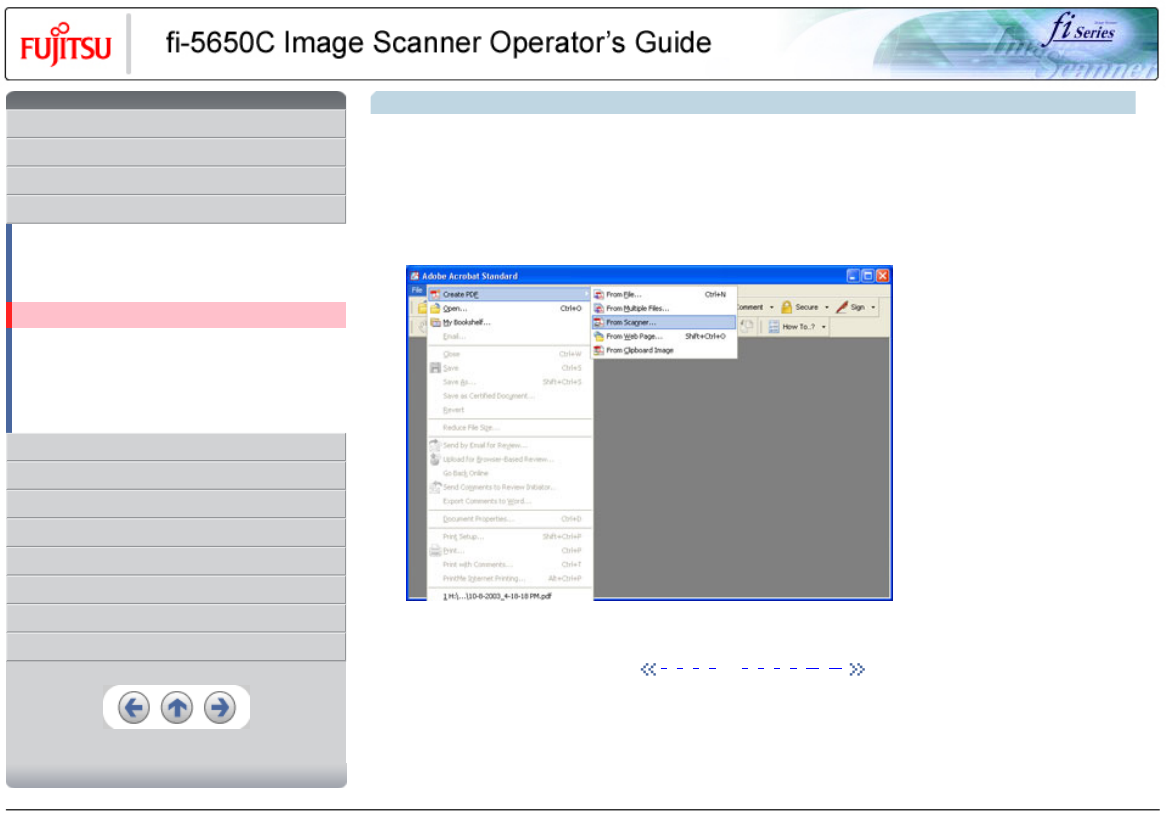This screenshot has width=1166, height=813.
Task: Select My Bookshelf... menu entry
Action: [x=509, y=322]
